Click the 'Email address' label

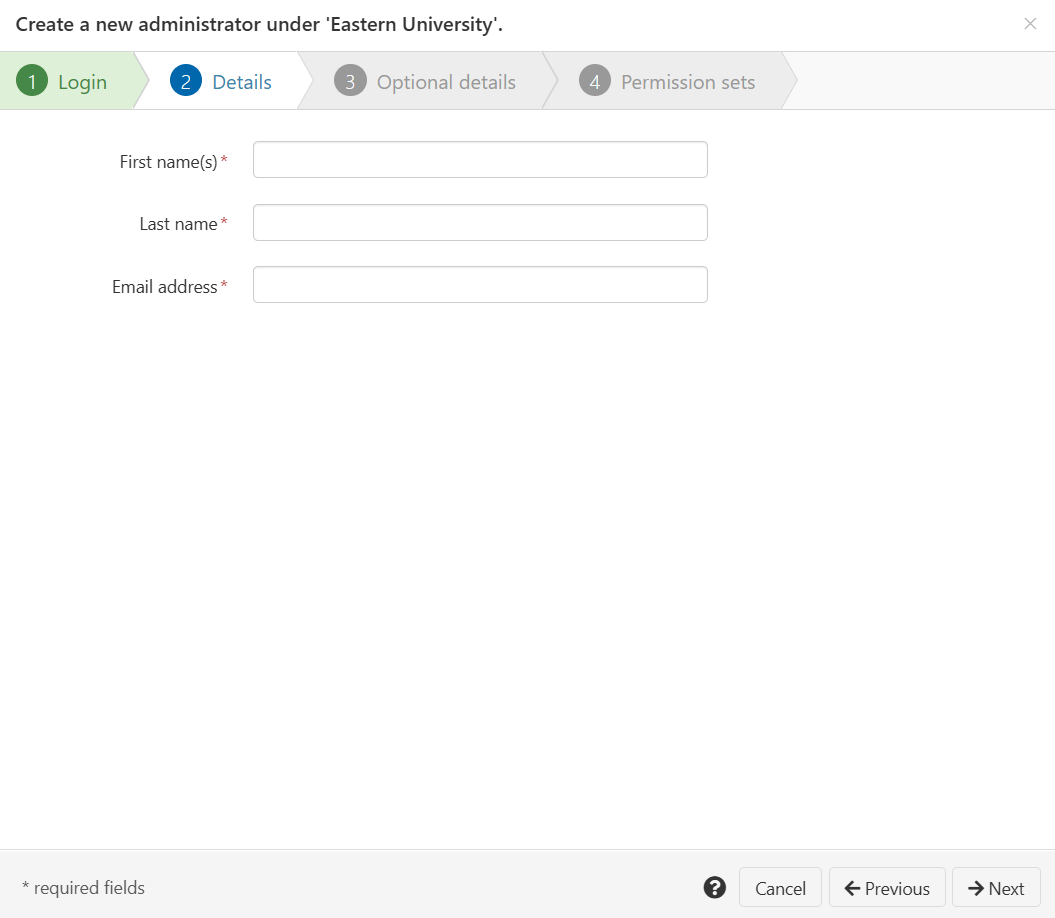tap(165, 287)
